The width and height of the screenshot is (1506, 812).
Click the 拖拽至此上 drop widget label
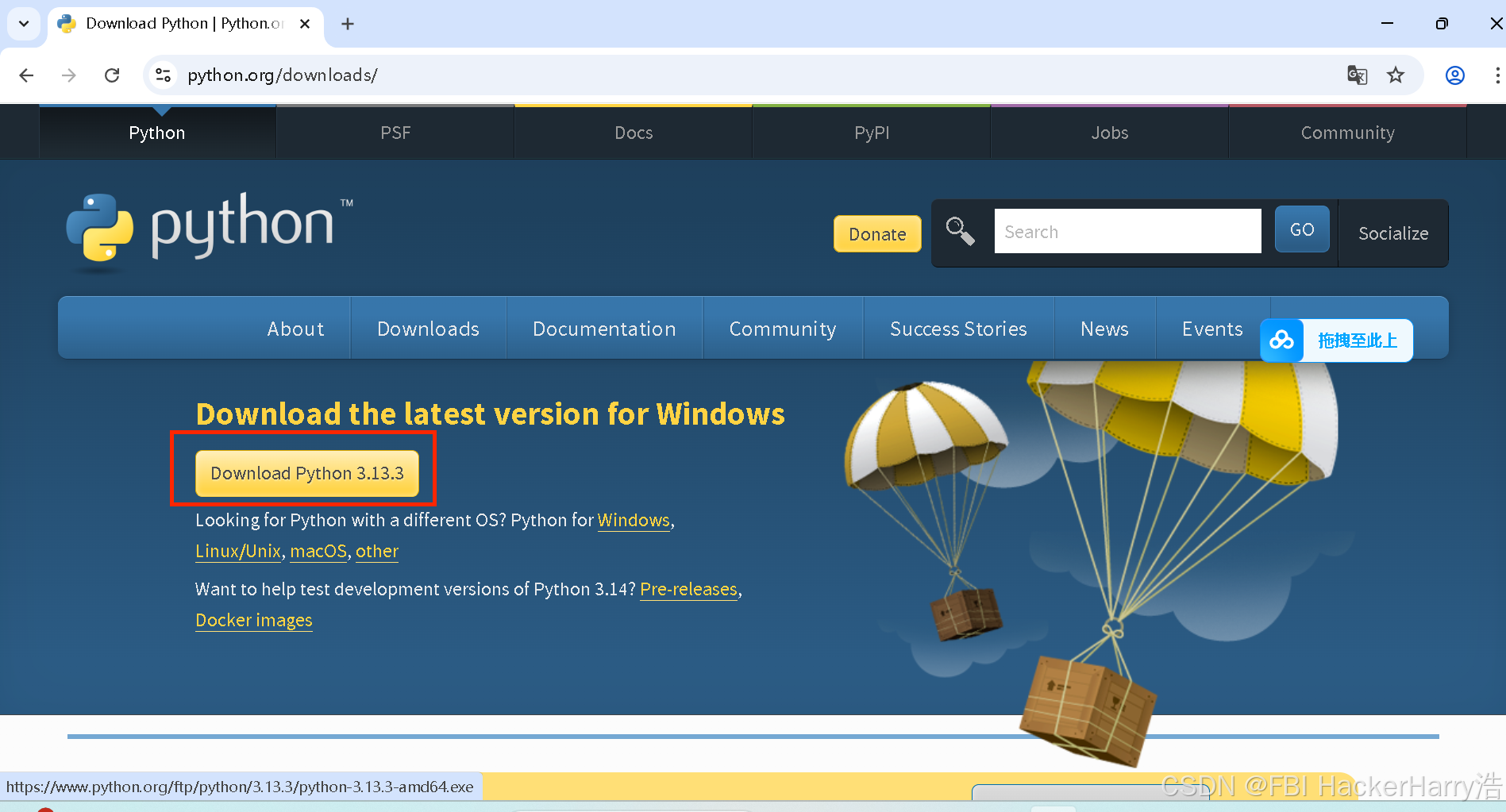tap(1358, 341)
